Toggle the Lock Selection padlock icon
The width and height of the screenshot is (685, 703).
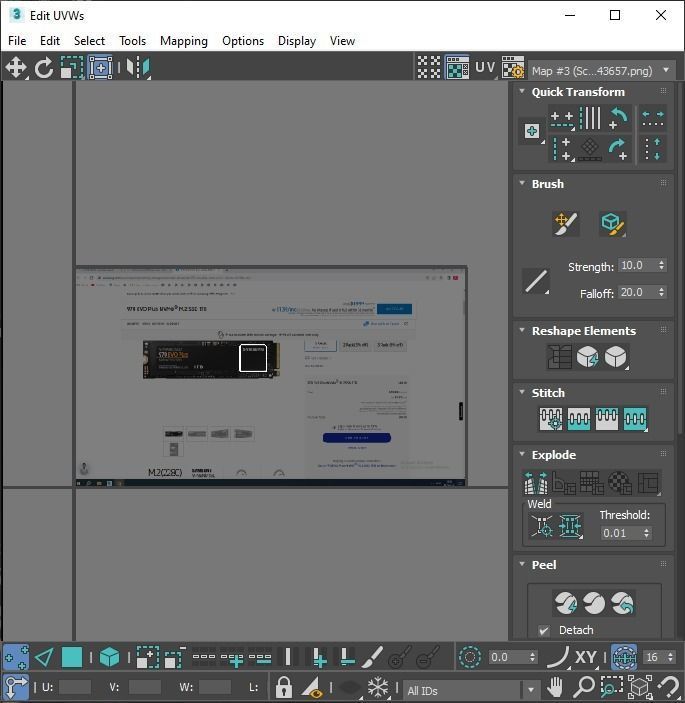(x=284, y=687)
